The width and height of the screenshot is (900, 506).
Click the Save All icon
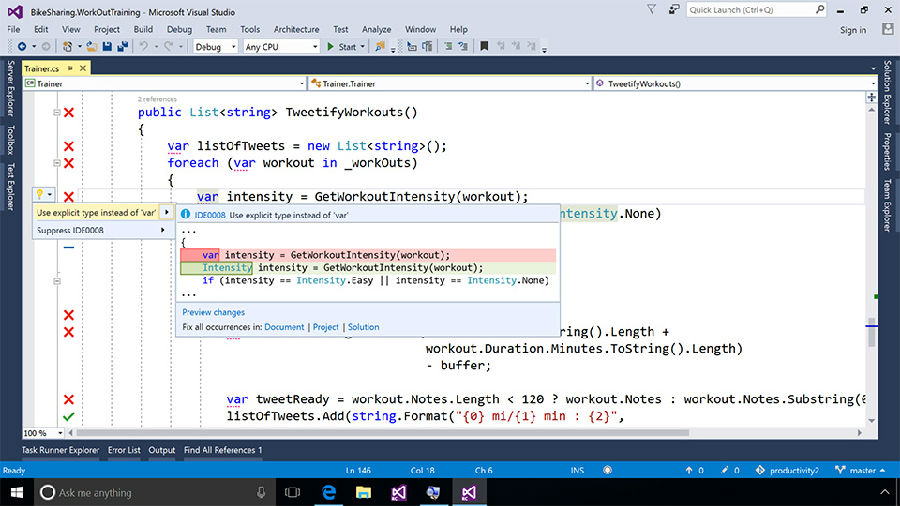(122, 46)
